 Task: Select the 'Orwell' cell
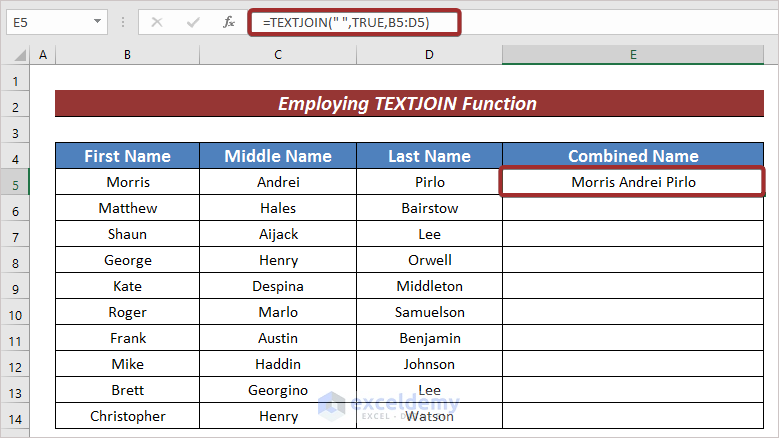429,260
